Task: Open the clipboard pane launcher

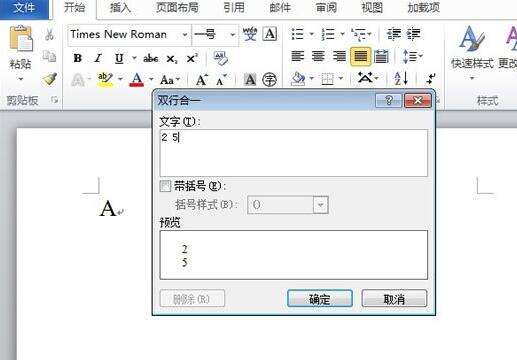Action: [x=55, y=100]
